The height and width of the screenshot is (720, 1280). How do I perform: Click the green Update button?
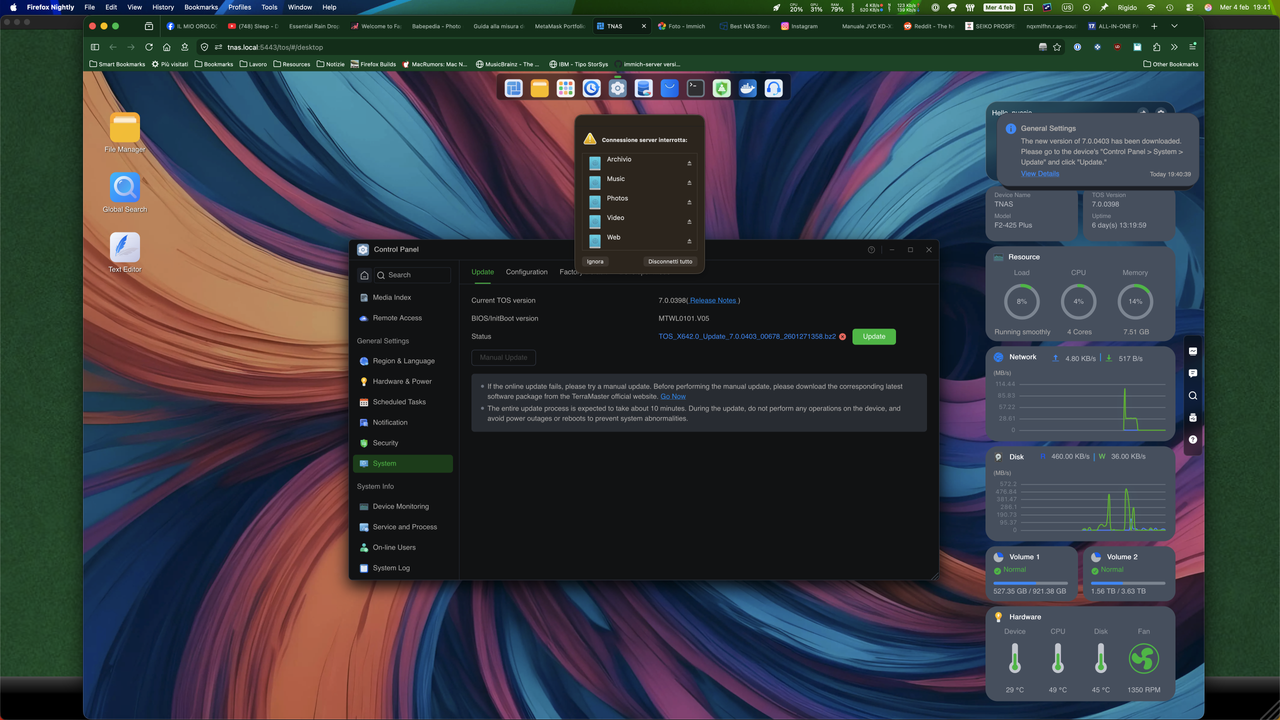point(874,337)
